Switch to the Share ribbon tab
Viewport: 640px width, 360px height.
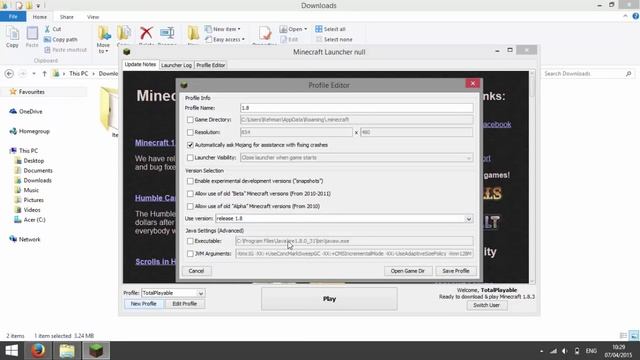[67, 17]
